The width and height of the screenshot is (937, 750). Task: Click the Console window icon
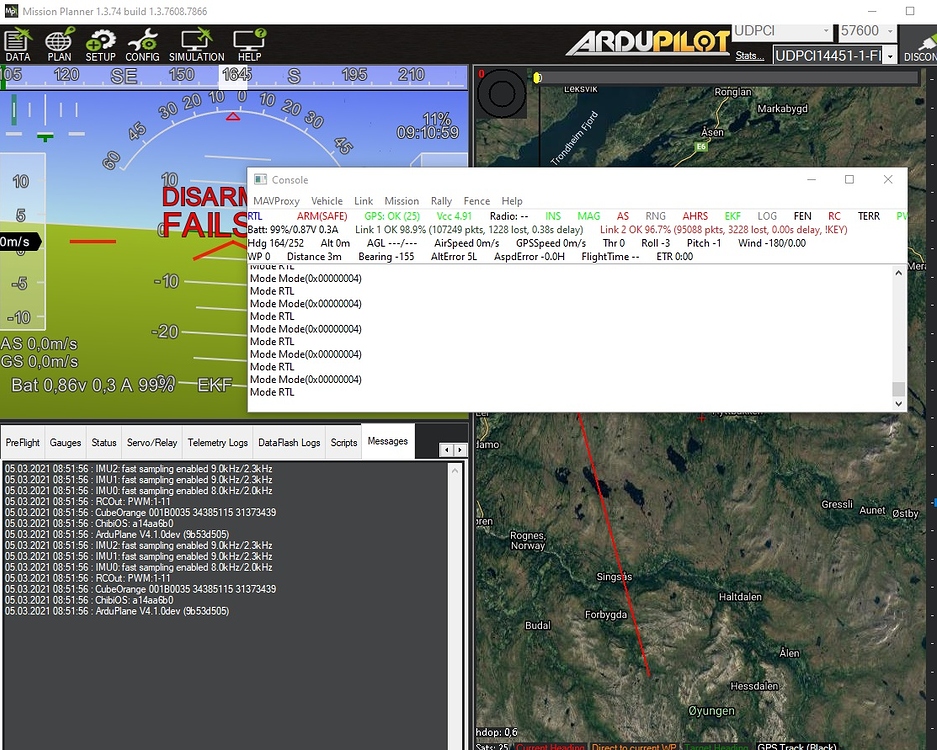[x=260, y=179]
